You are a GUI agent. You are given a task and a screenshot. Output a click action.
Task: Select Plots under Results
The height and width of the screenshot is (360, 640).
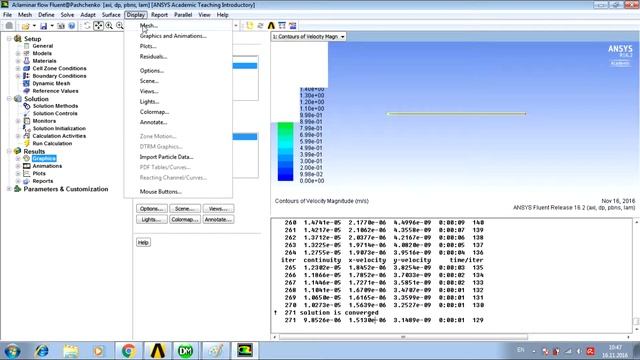coord(39,173)
